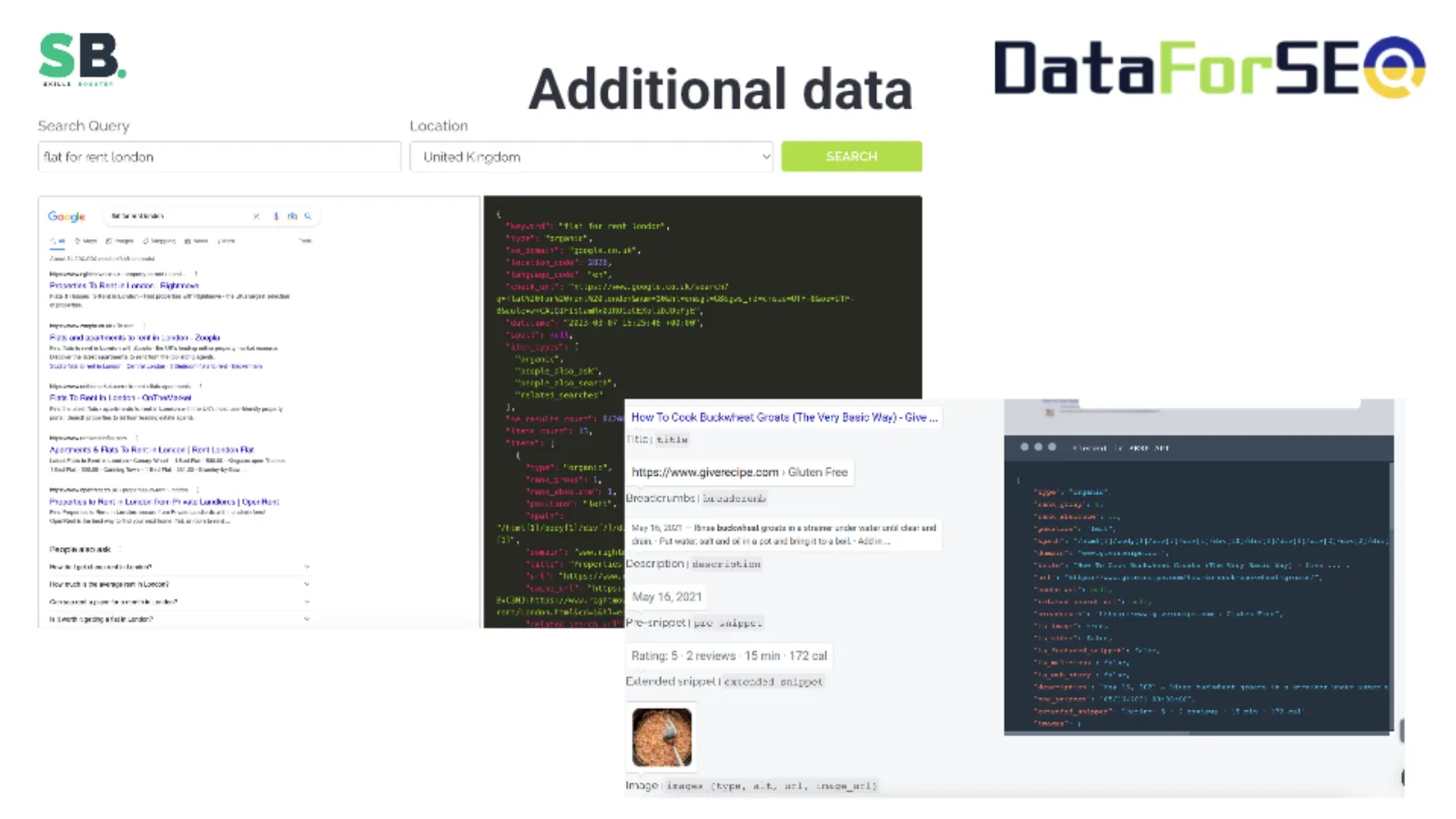This screenshot has height=819, width=1456.
Task: Click the green SEARCH button
Action: 852,157
